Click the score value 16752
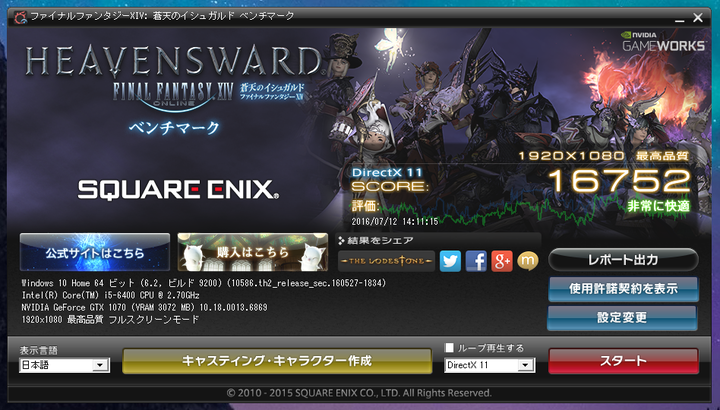 (x=619, y=181)
